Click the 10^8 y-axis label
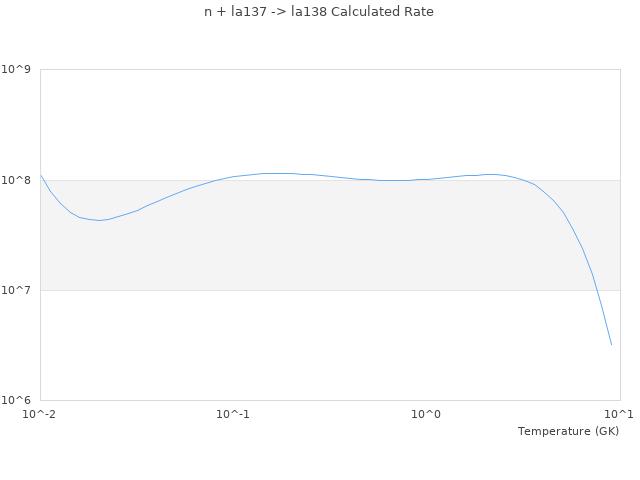The width and height of the screenshot is (640, 480). click(x=18, y=180)
